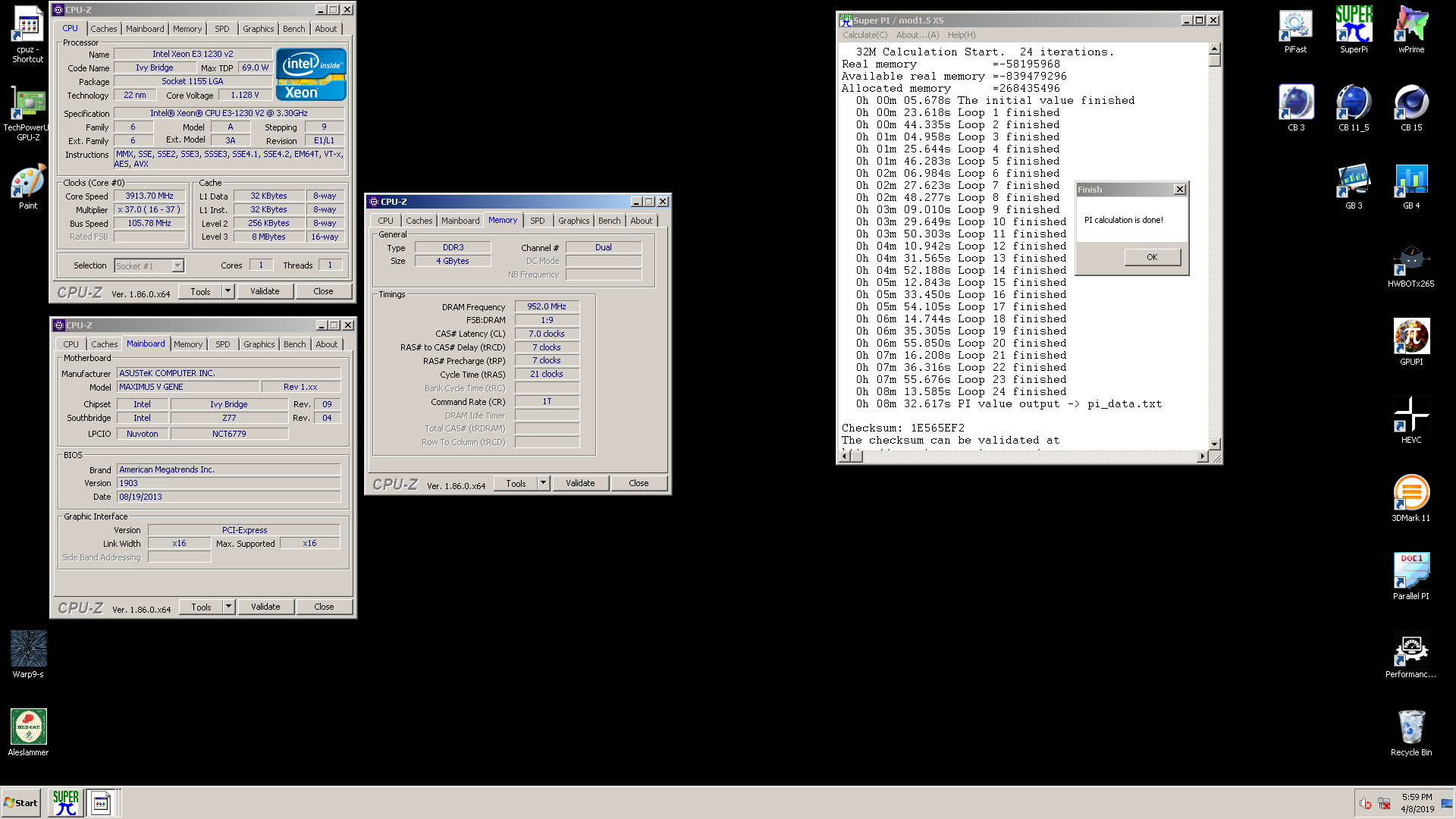Open Tools dropdown arrow in top CPU-Z window
Image resolution: width=1456 pixels, height=819 pixels.
click(227, 291)
